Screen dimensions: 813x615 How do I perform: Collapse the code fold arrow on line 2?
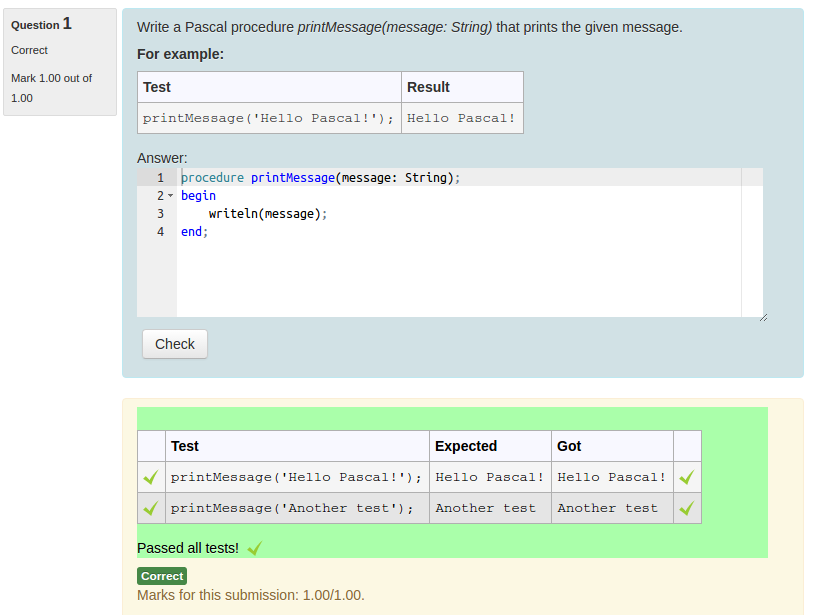[170, 196]
